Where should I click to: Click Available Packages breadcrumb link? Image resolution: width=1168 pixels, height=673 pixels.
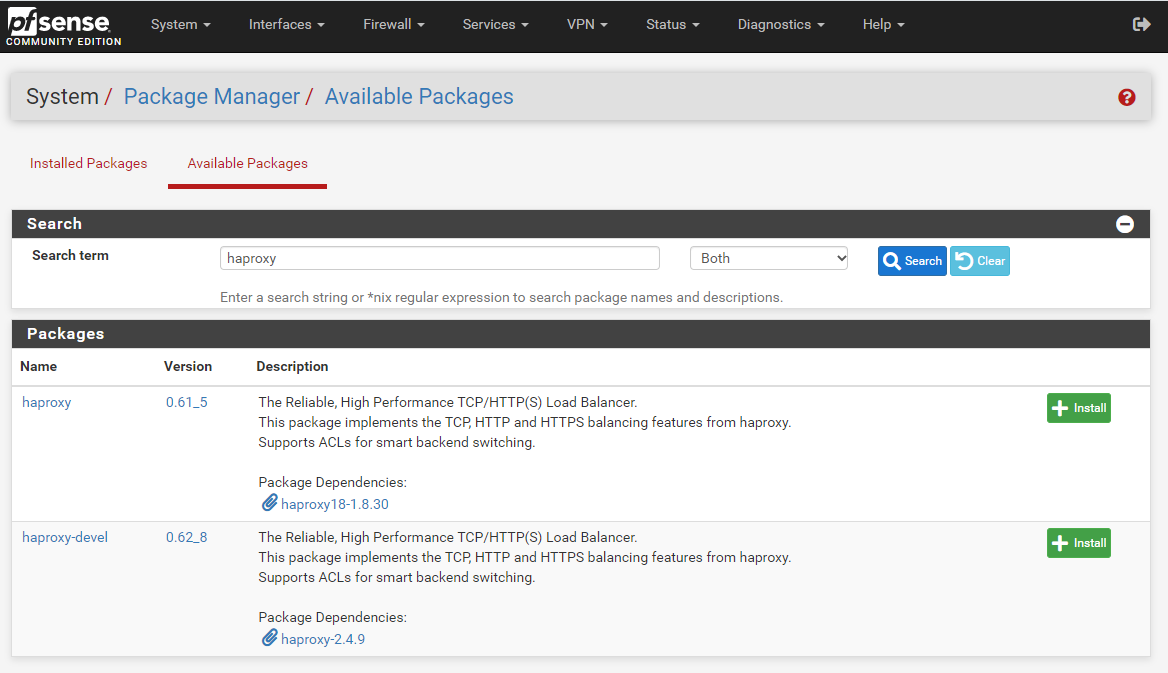click(419, 97)
